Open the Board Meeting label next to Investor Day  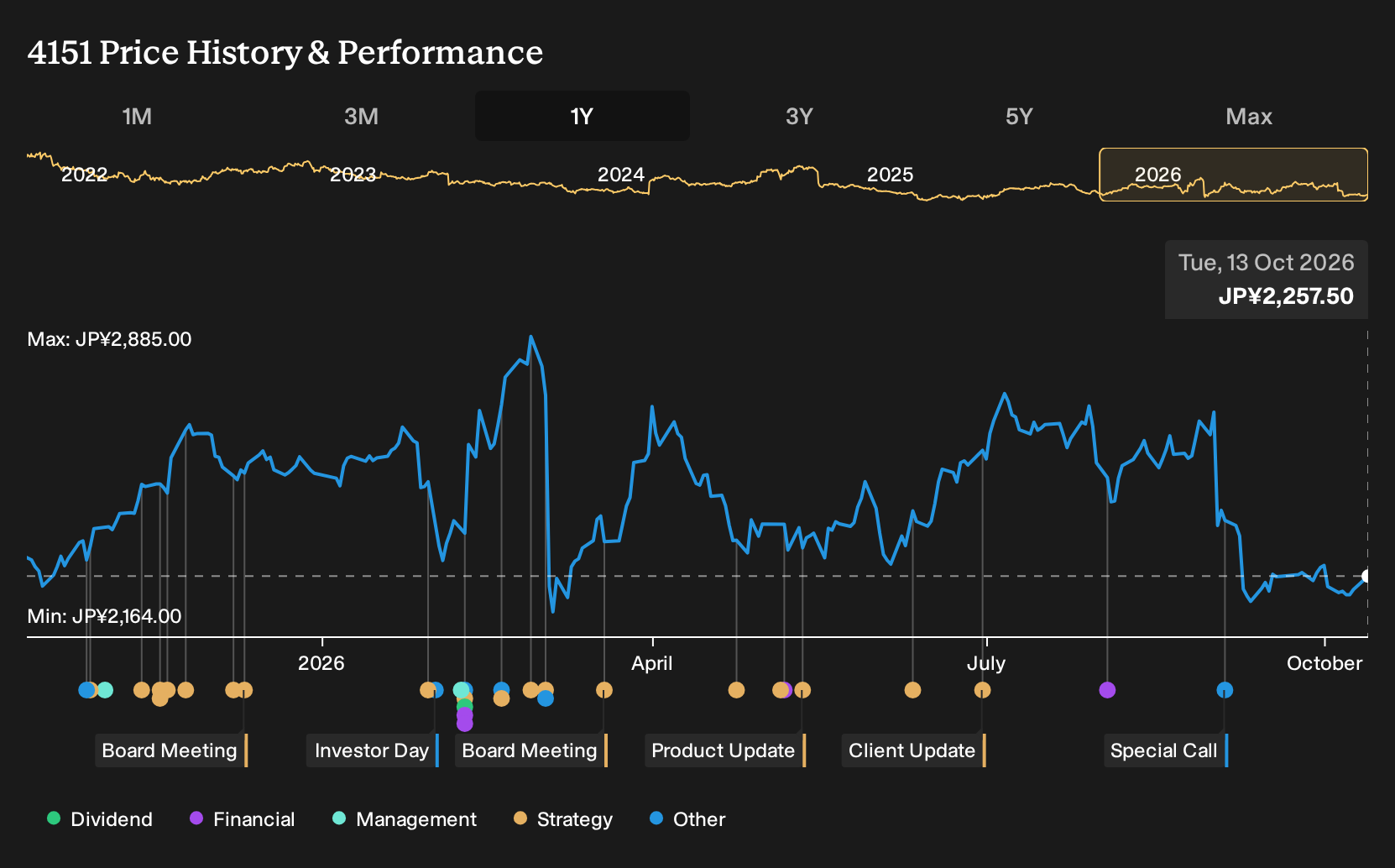(531, 750)
